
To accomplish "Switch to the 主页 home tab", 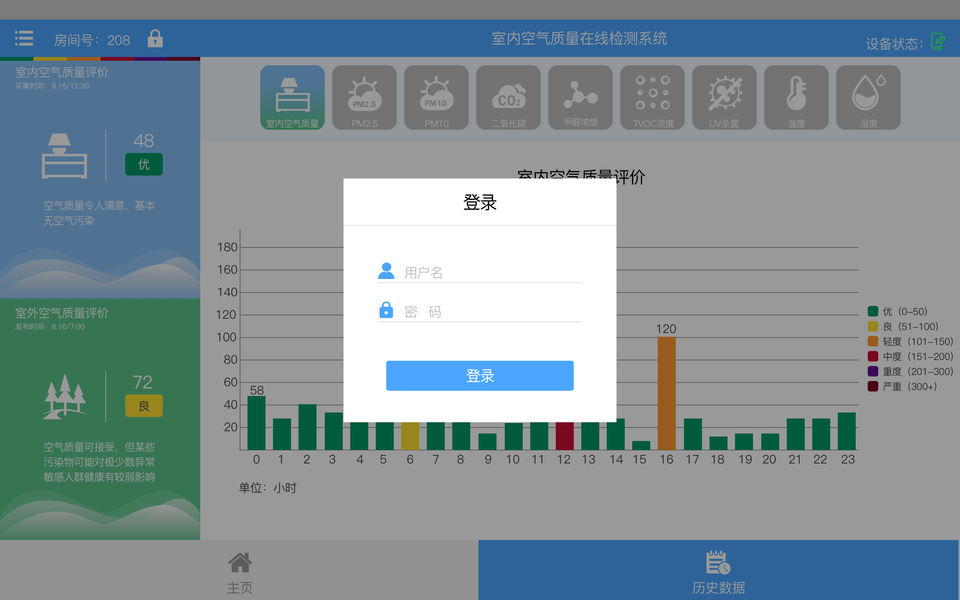I will pos(239,570).
